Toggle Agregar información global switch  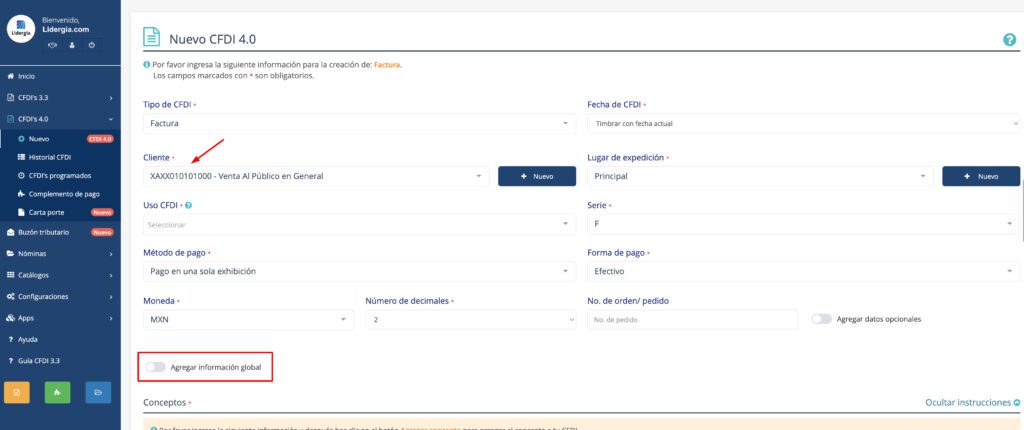(155, 367)
